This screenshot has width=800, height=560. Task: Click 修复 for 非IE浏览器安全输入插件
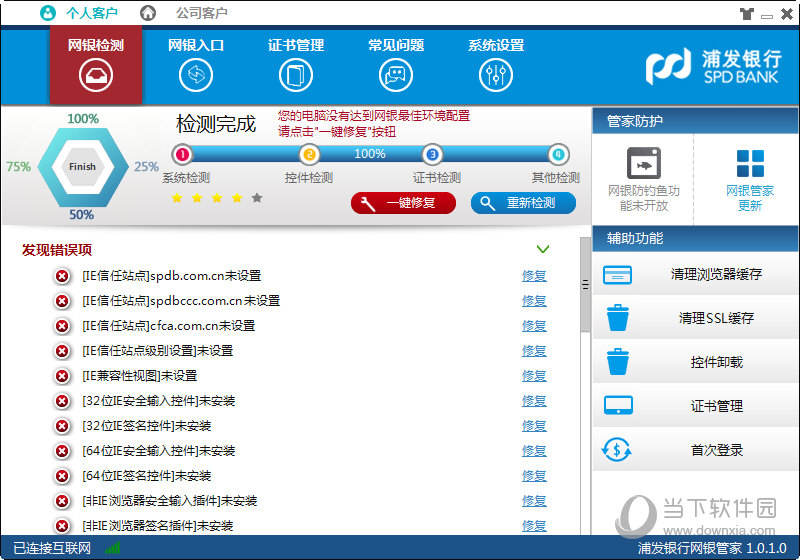[534, 501]
